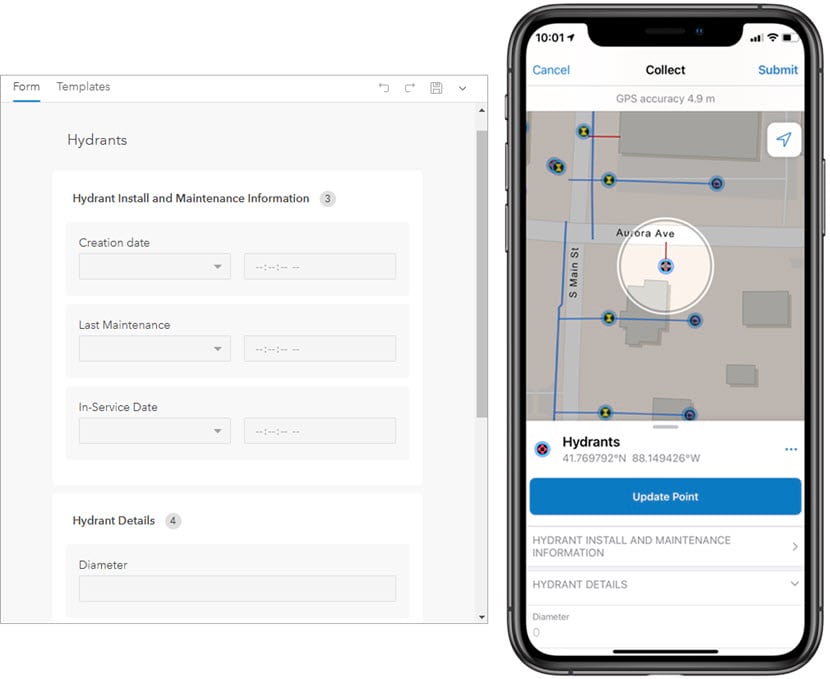The width and height of the screenshot is (830, 679).
Task: Select the Hydrants form title
Action: tap(97, 140)
